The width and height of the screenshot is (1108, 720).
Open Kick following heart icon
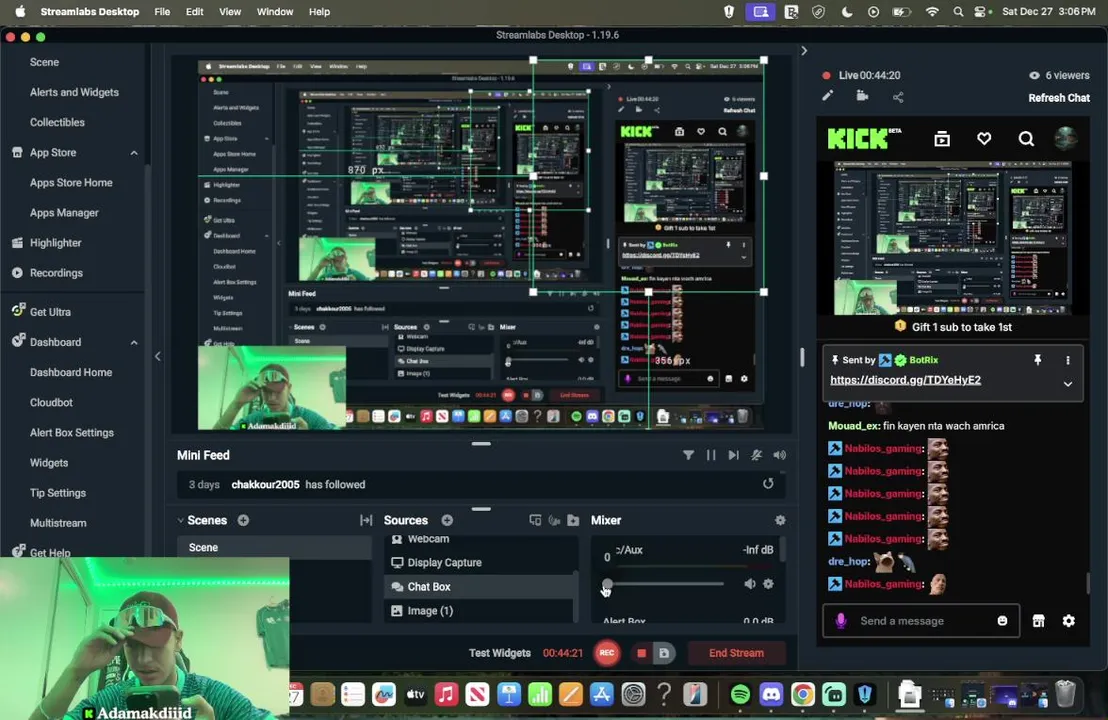coord(984,138)
